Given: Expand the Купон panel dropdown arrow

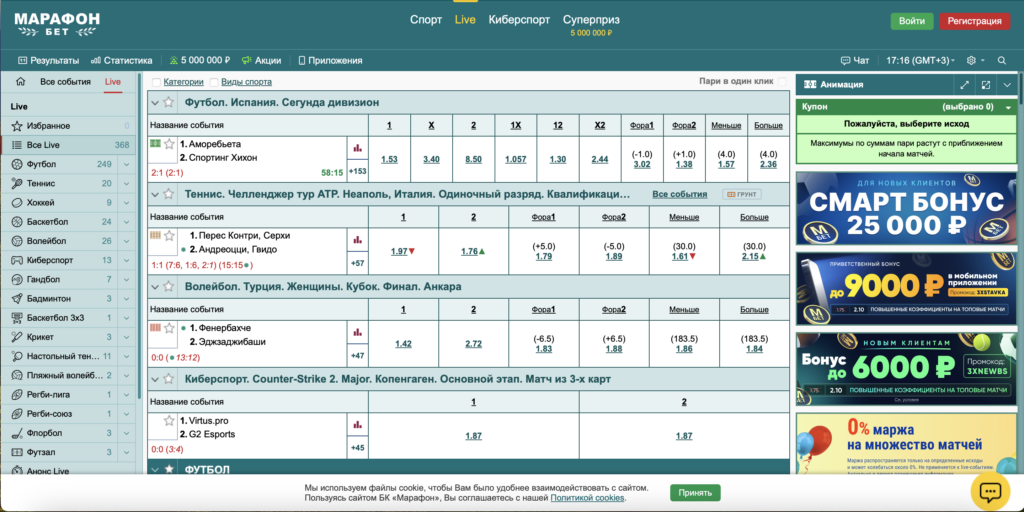Looking at the screenshot, I should (x=1008, y=107).
